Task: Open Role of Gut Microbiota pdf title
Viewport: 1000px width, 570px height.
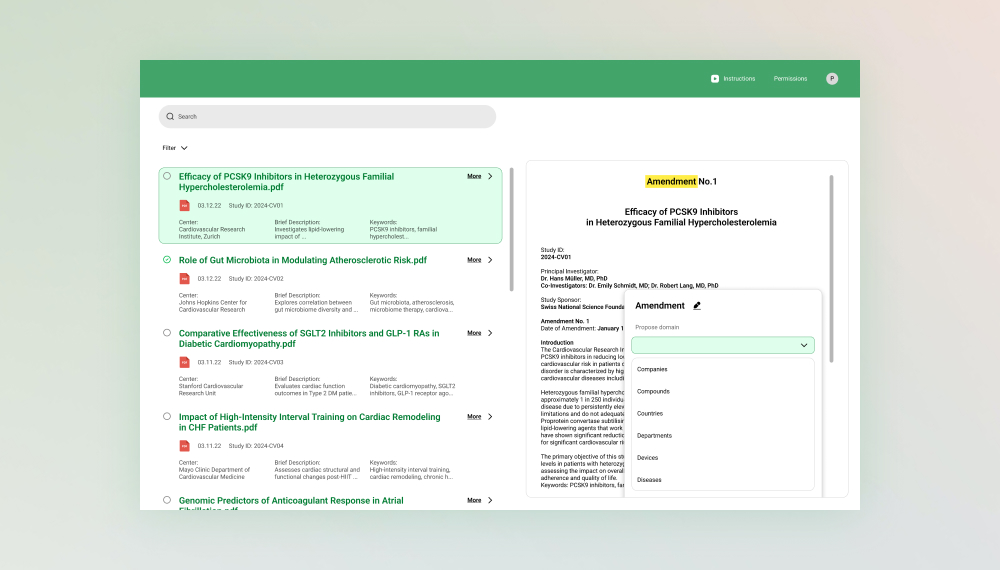Action: pos(303,260)
